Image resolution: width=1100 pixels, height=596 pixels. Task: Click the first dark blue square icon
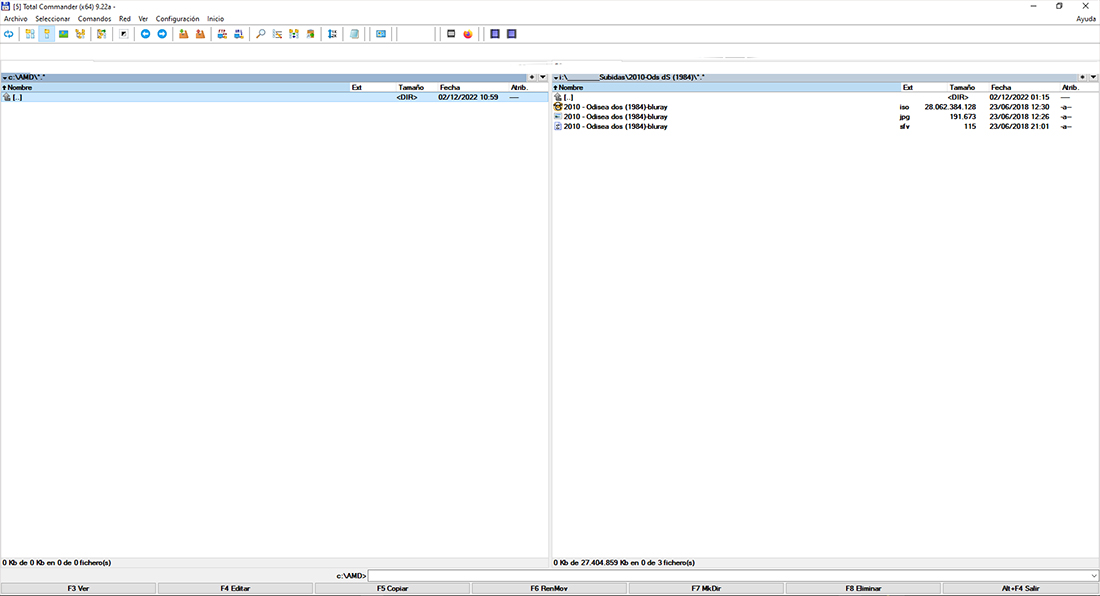click(495, 34)
